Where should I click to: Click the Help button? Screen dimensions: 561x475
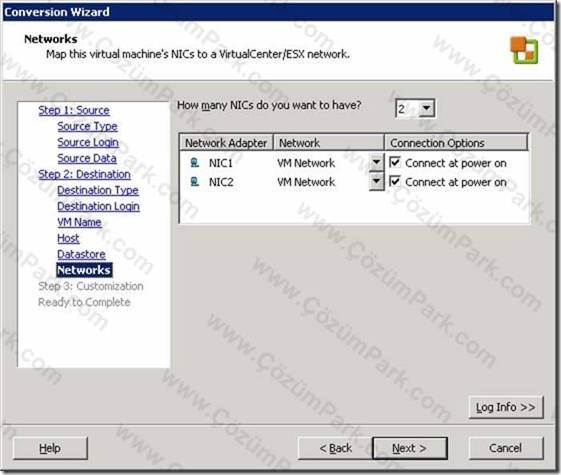[50, 448]
